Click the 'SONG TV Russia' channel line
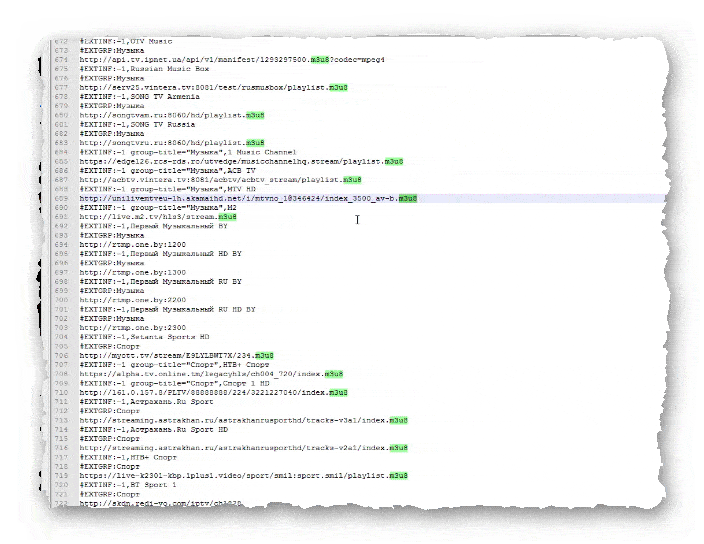Viewport: 704px width, 544px height. coord(137,124)
